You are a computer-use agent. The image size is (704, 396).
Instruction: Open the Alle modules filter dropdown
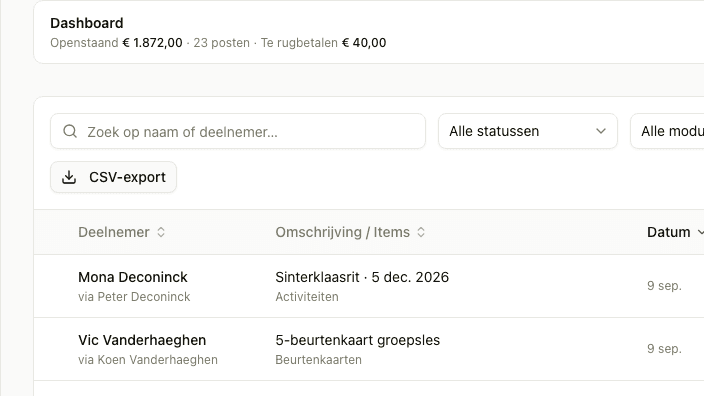tap(667, 131)
